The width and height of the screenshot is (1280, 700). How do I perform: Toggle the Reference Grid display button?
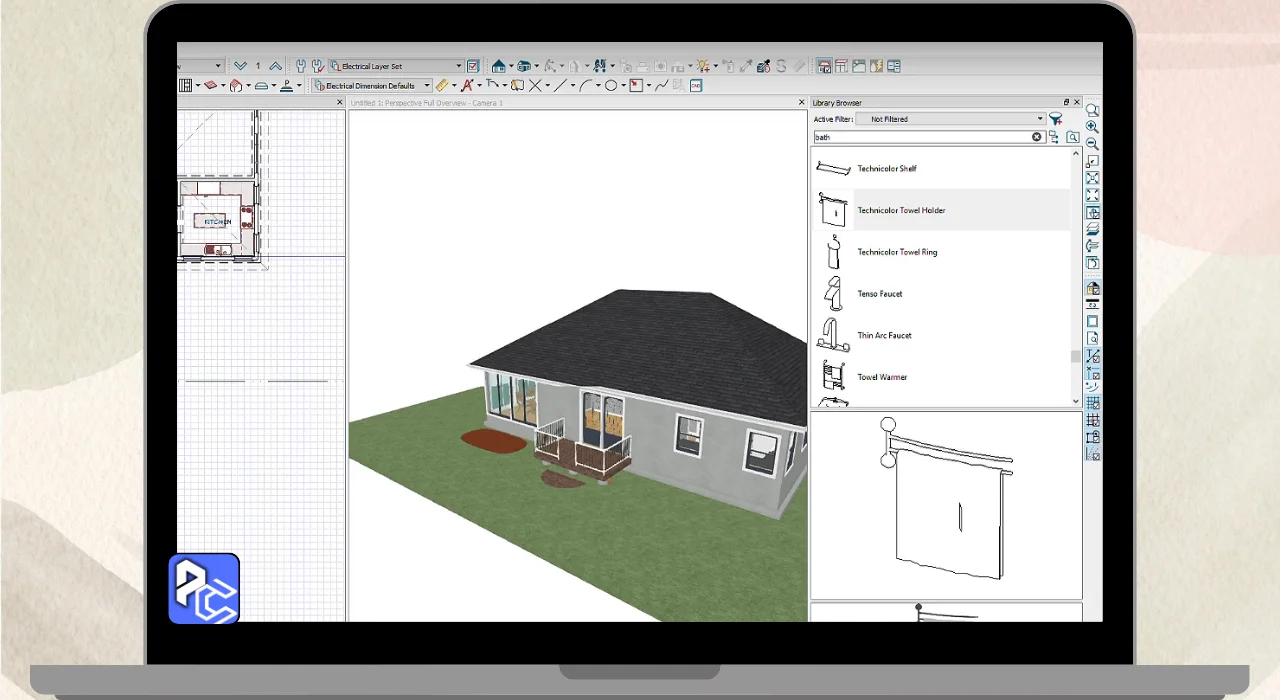(1093, 403)
